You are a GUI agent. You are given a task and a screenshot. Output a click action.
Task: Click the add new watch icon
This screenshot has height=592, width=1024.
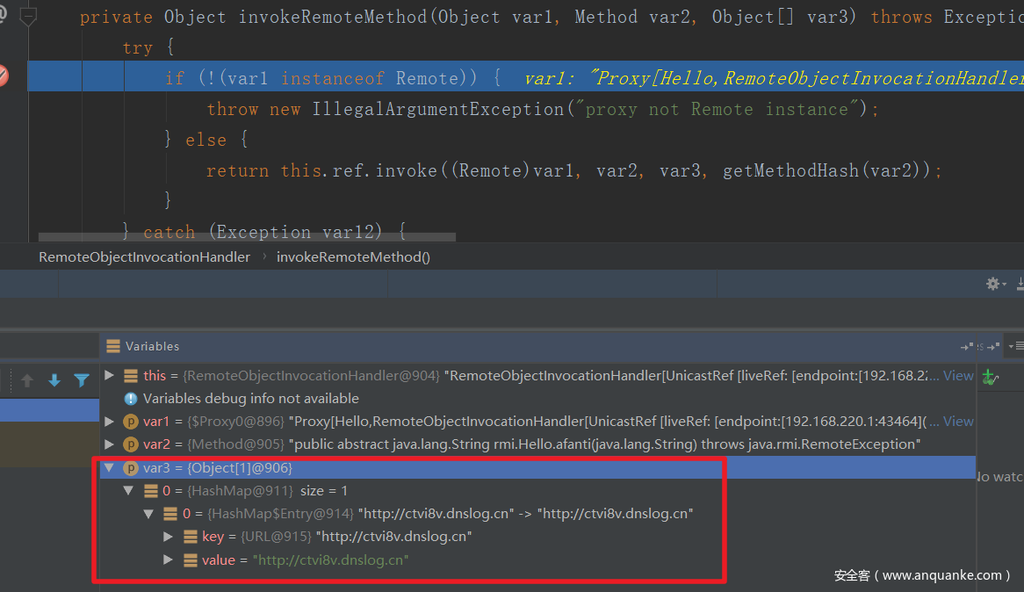click(x=989, y=377)
